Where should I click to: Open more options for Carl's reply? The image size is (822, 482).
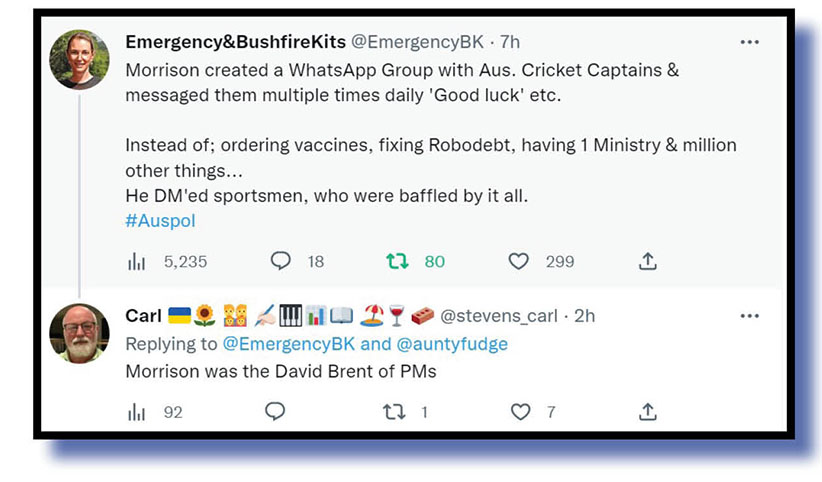[x=749, y=316]
